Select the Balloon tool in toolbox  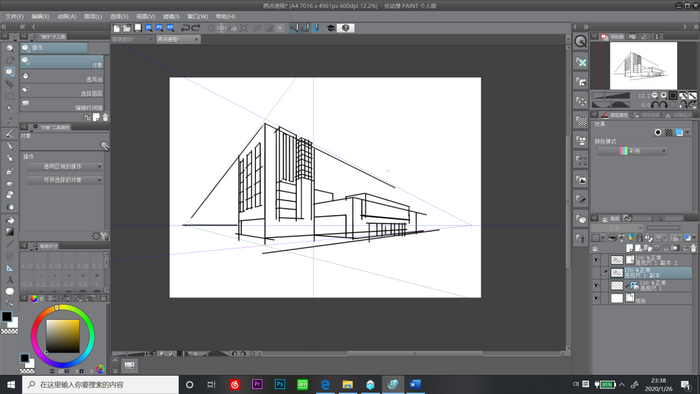(10, 292)
